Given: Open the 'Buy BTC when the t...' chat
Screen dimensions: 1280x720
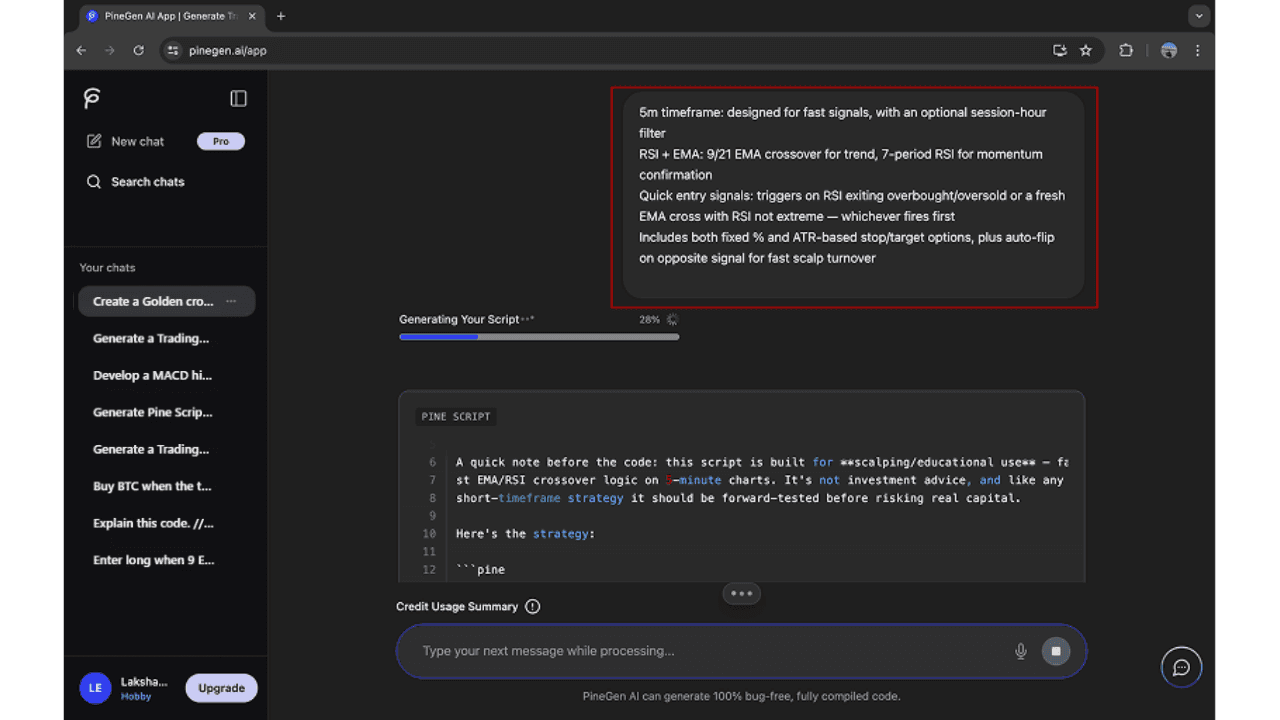Looking at the screenshot, I should 153,486.
